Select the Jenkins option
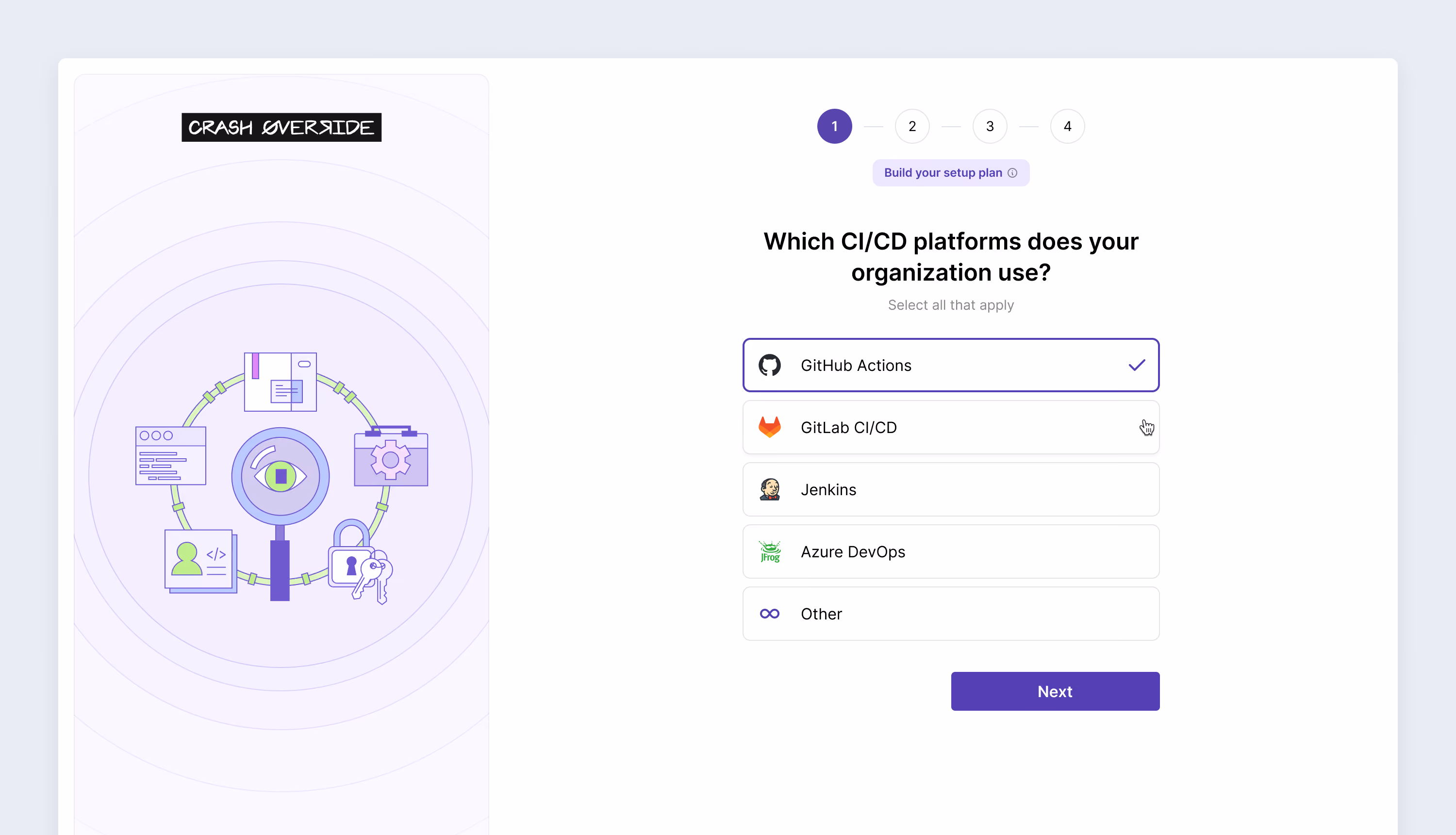 point(950,489)
